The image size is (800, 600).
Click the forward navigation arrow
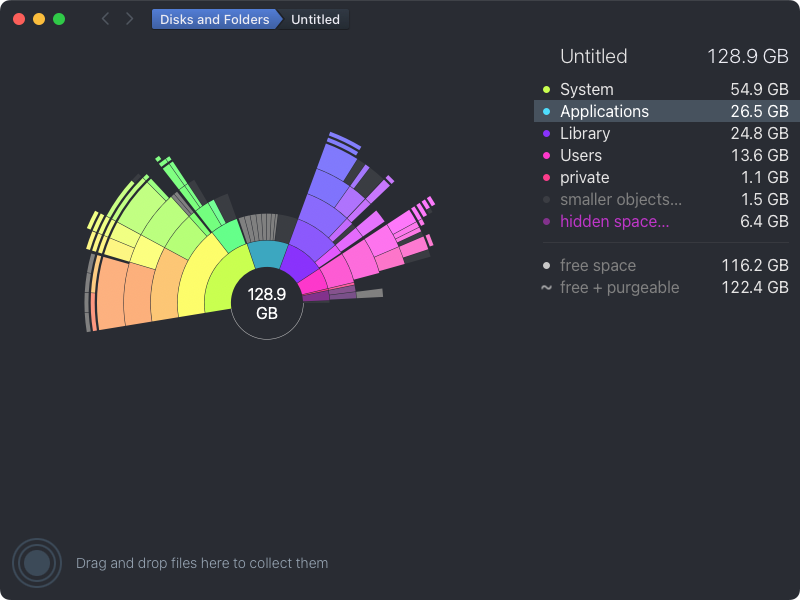pos(130,19)
